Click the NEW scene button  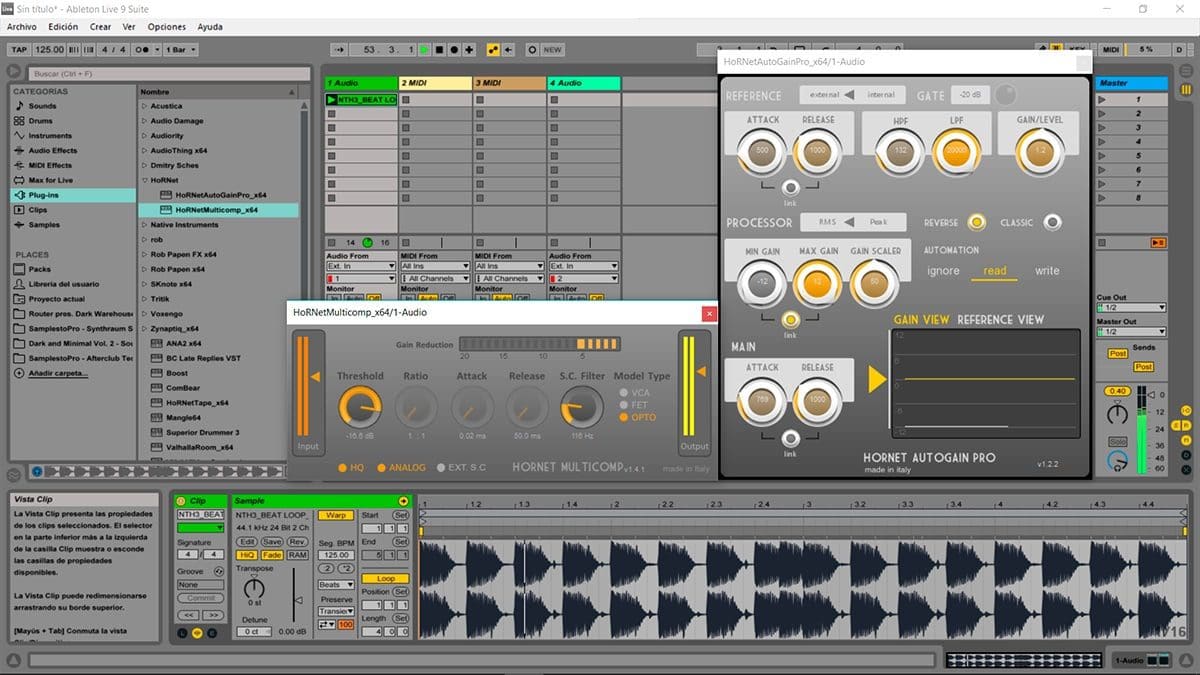pos(552,49)
